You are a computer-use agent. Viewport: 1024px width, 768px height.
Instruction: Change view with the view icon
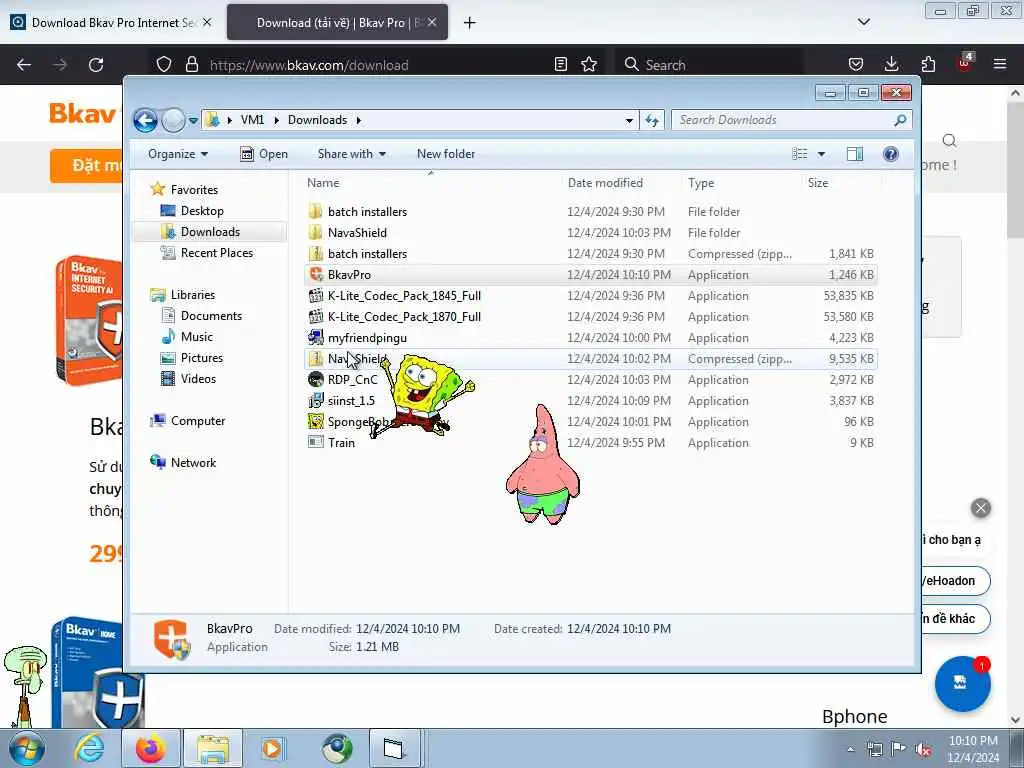click(800, 154)
